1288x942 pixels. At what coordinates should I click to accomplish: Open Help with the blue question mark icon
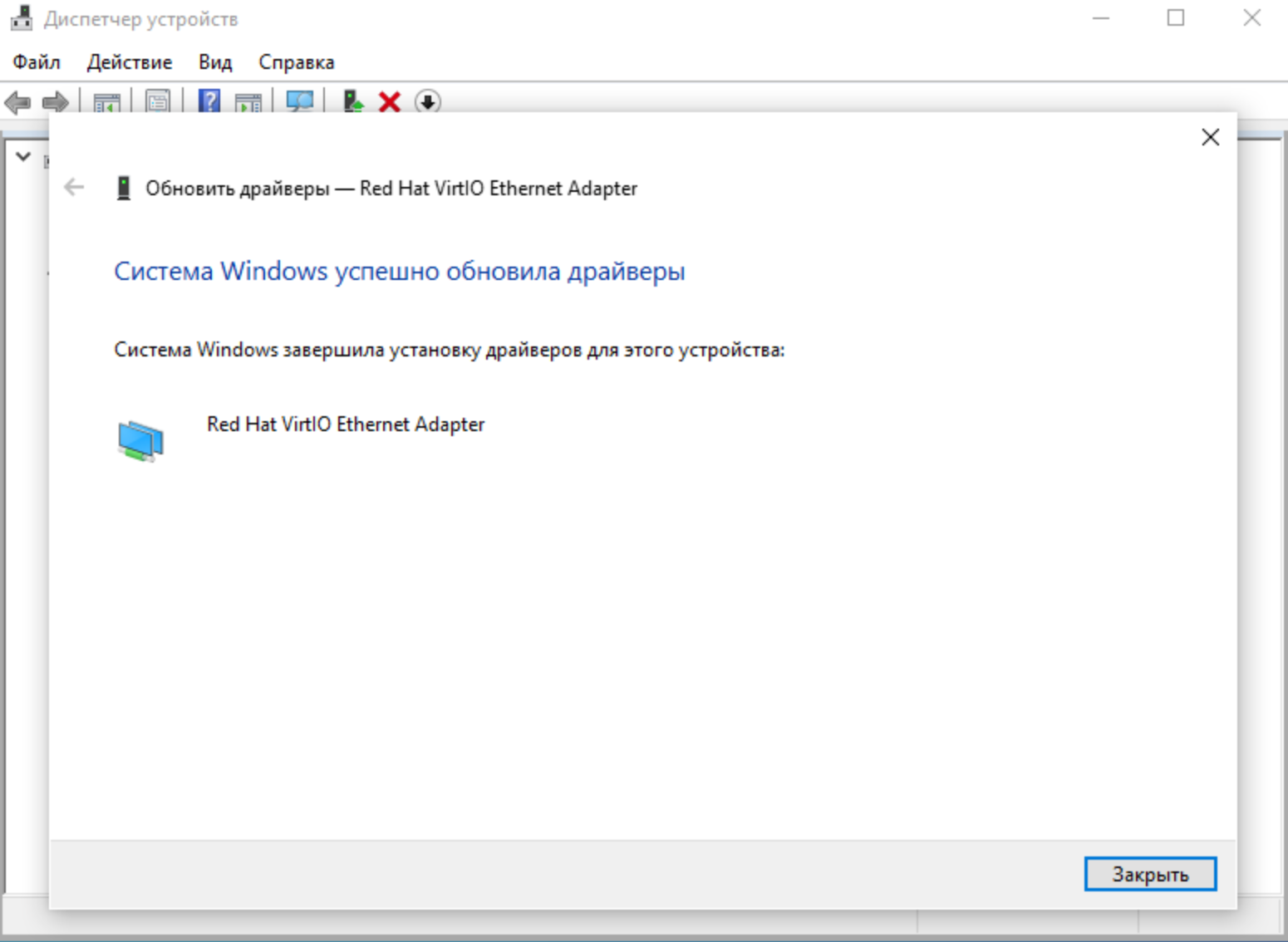point(209,101)
